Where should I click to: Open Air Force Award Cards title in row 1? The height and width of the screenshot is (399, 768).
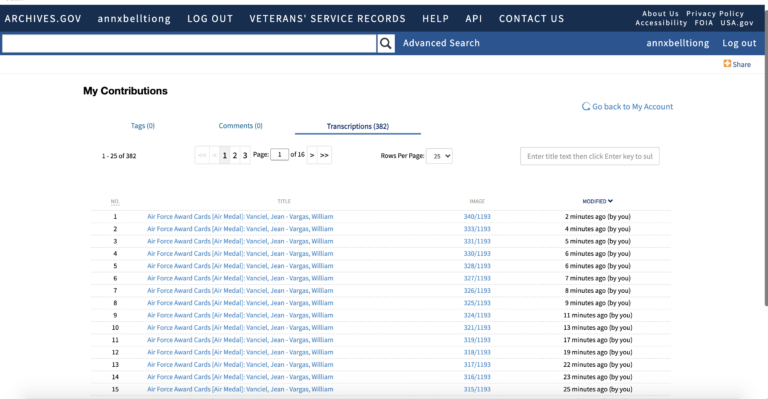240,216
